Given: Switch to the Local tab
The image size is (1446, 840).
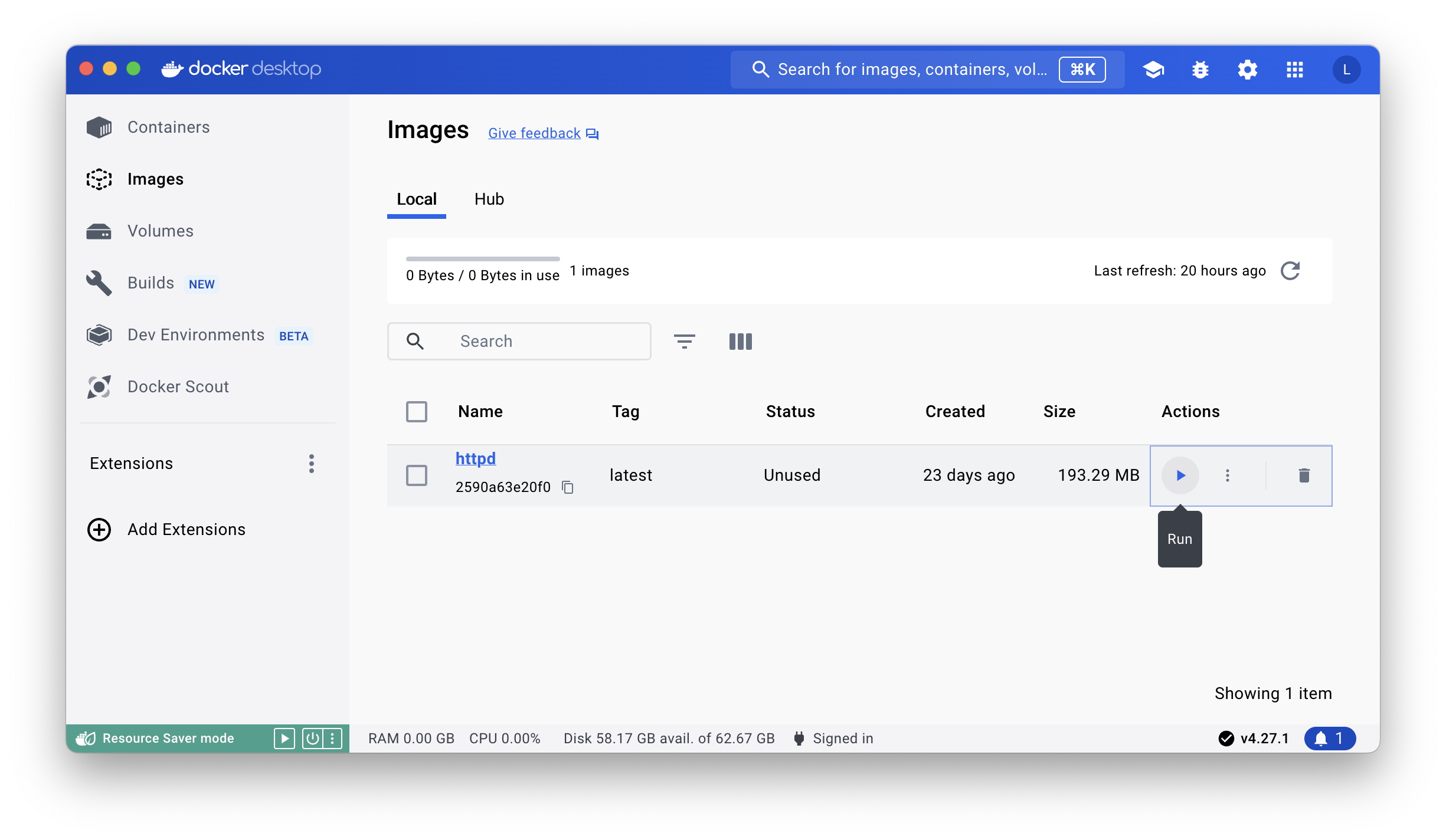Looking at the screenshot, I should coord(417,199).
